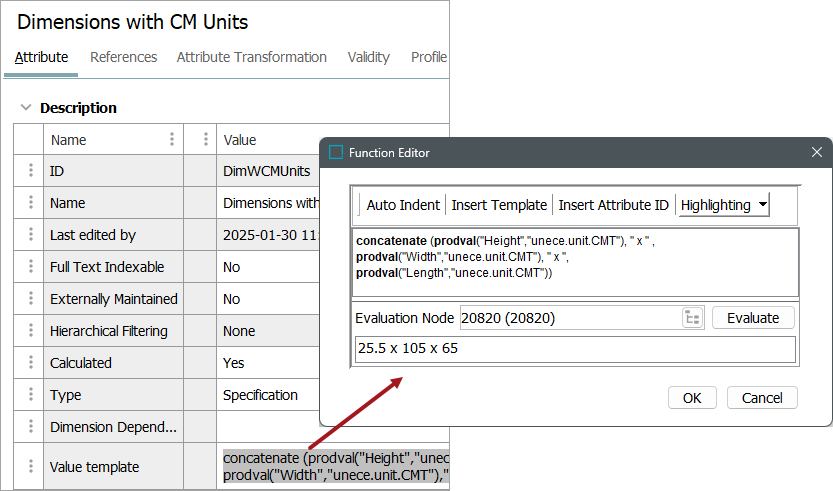
Task: Click Auto Indent in the editor toolbar
Action: 402,205
